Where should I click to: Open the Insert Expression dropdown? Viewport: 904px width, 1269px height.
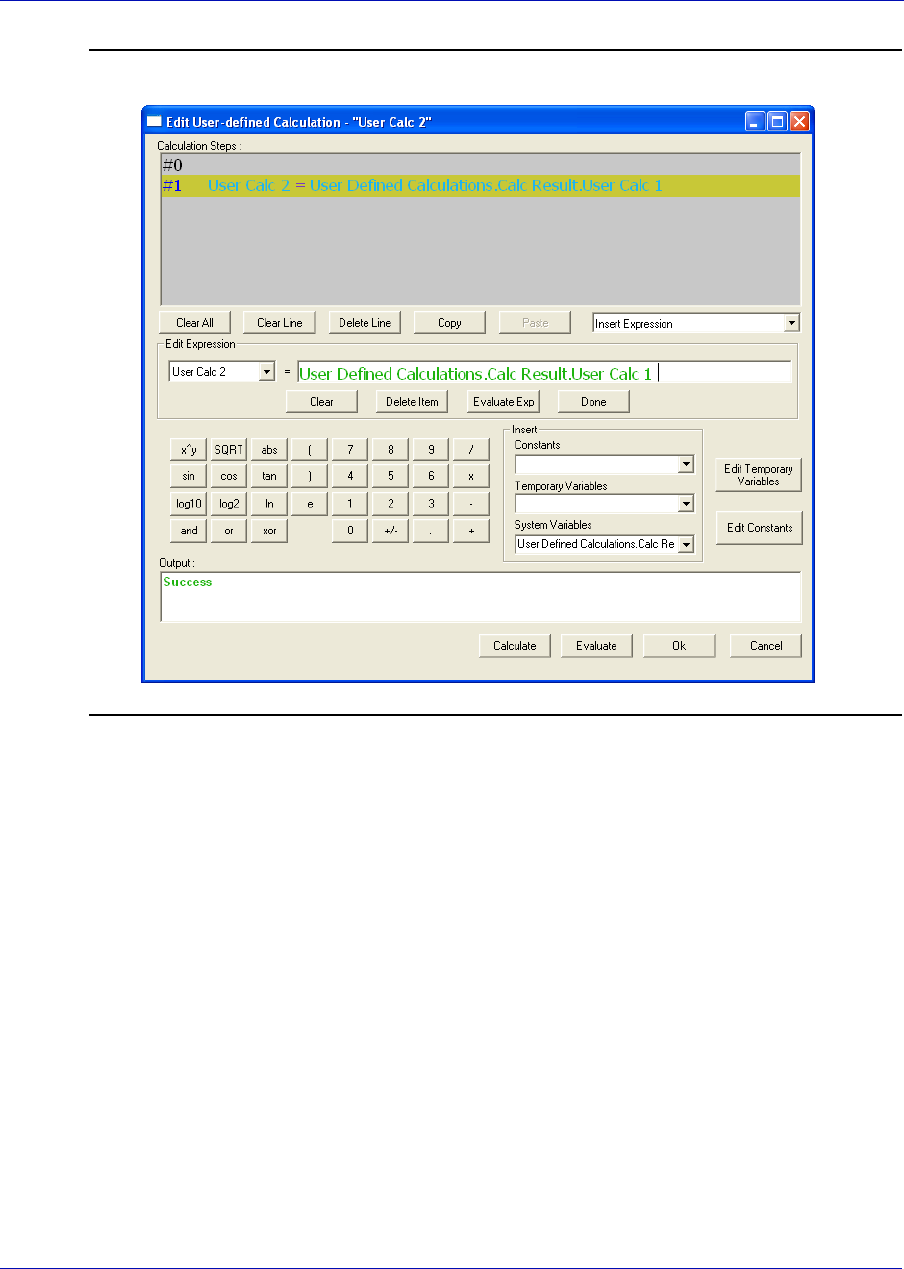(x=792, y=323)
